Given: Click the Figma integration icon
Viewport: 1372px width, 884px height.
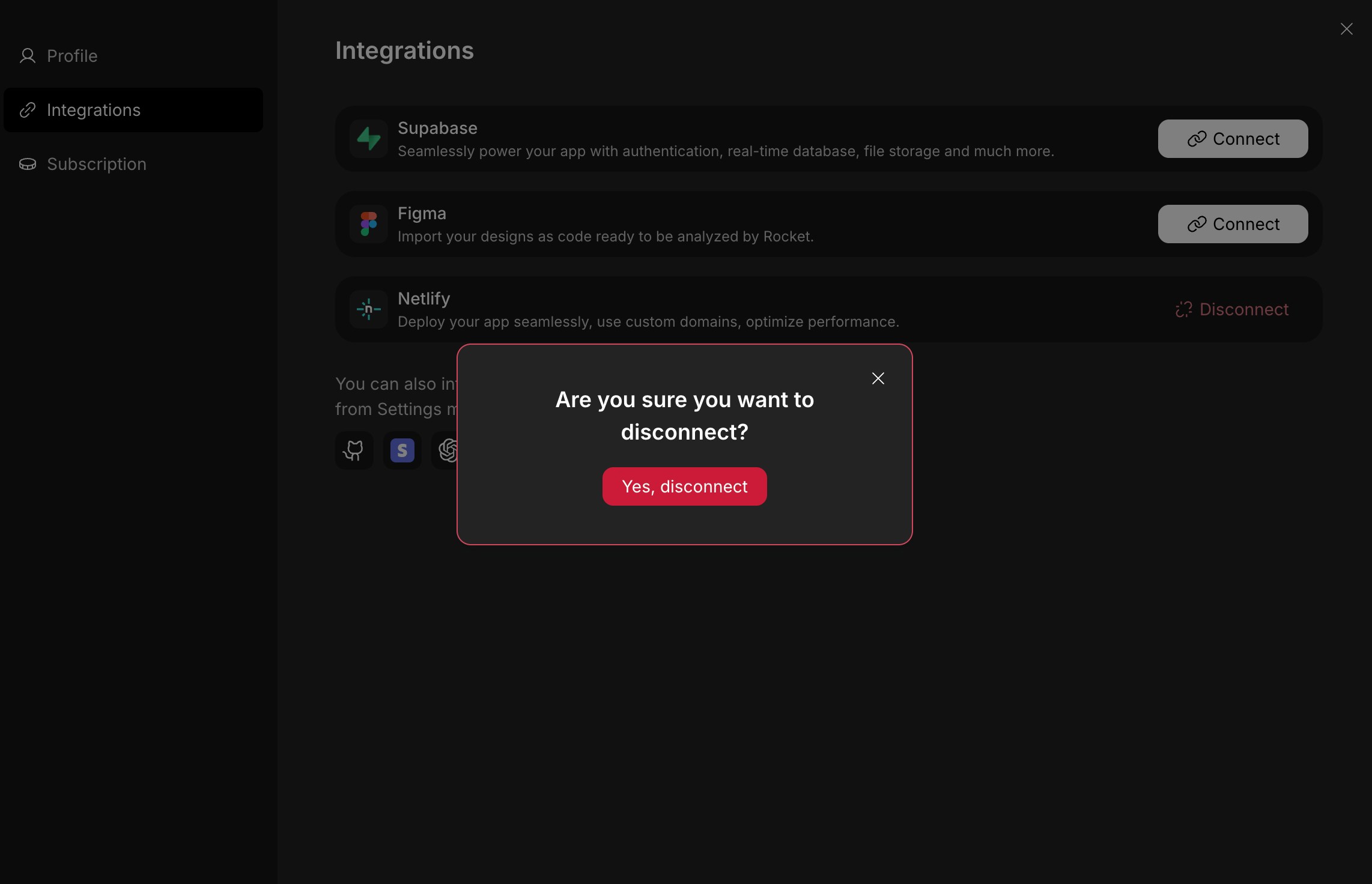Looking at the screenshot, I should [368, 224].
